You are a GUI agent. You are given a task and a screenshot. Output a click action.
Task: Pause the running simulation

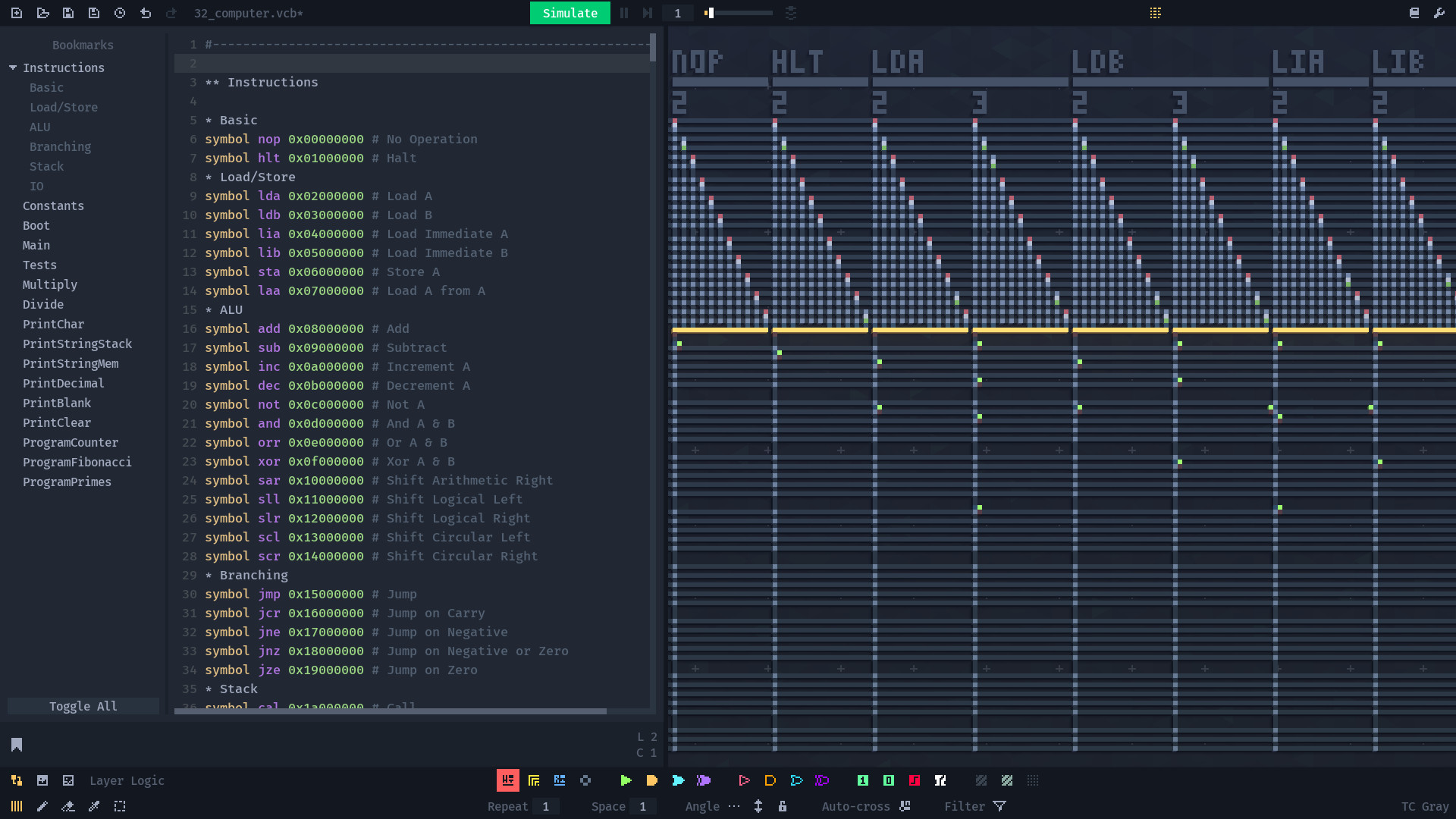pos(624,13)
